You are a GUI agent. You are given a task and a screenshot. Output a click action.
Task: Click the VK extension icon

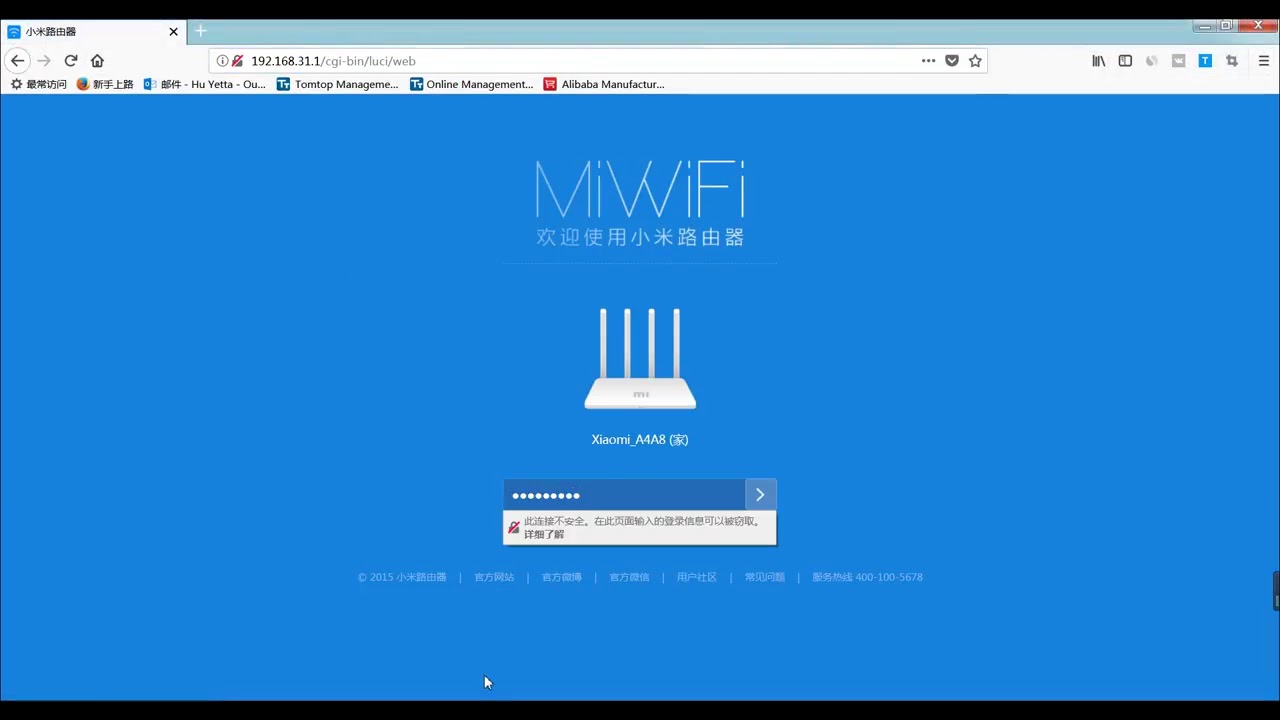[1178, 61]
